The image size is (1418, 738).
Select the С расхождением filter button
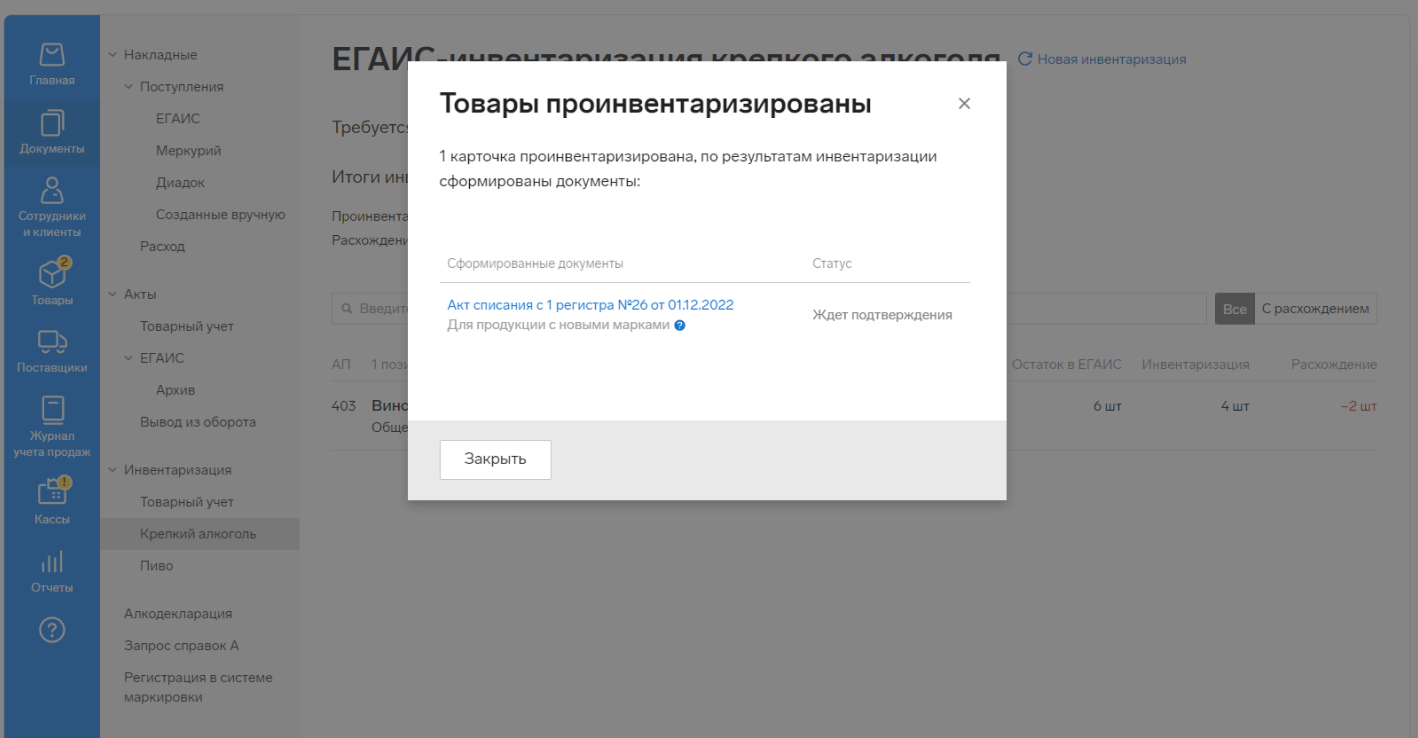1316,309
